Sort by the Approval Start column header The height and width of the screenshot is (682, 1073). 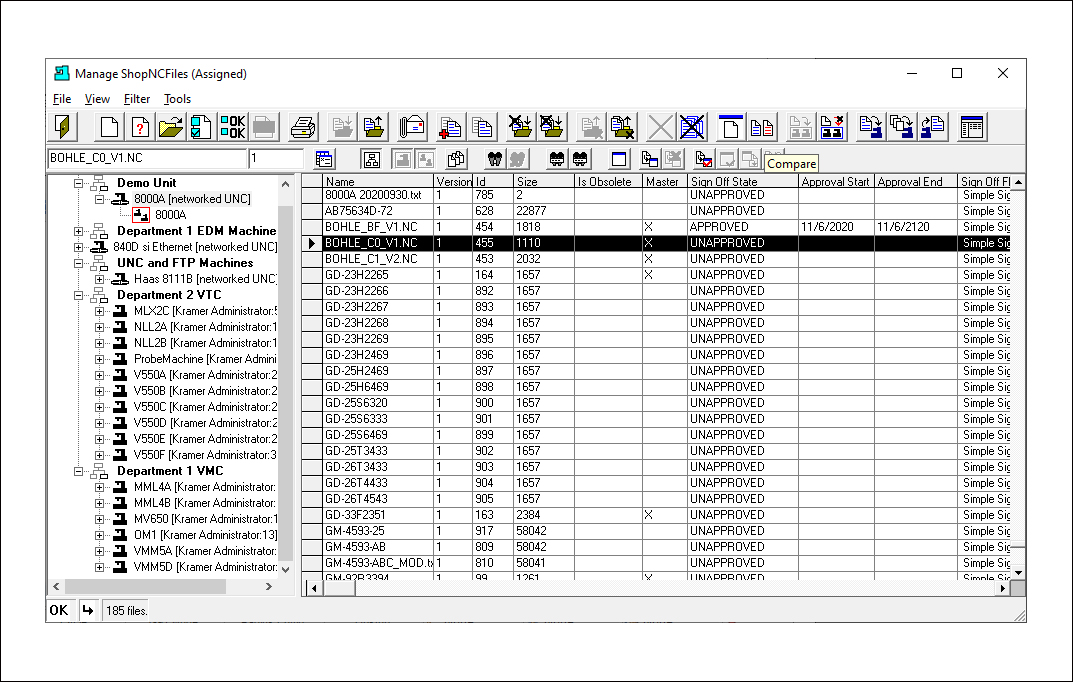pos(836,182)
